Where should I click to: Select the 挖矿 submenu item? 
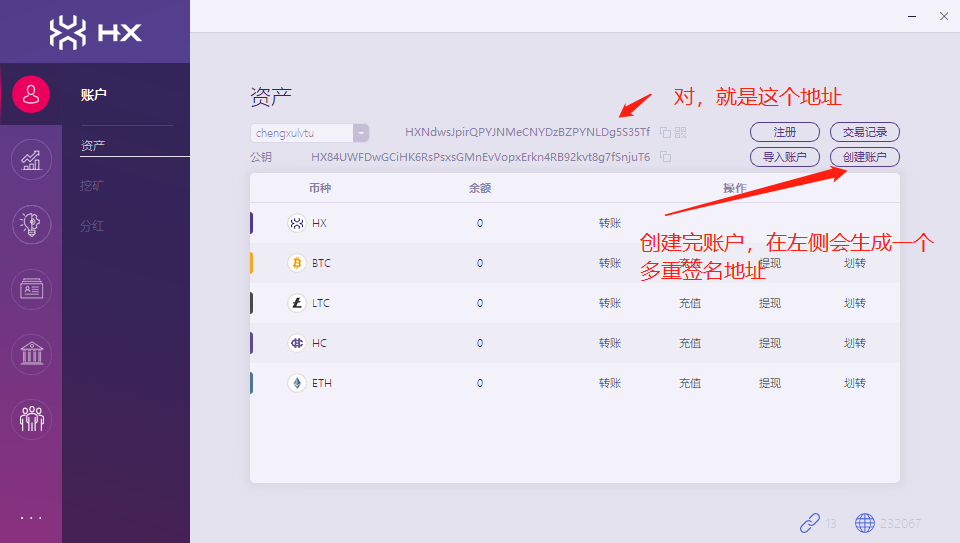click(x=92, y=185)
